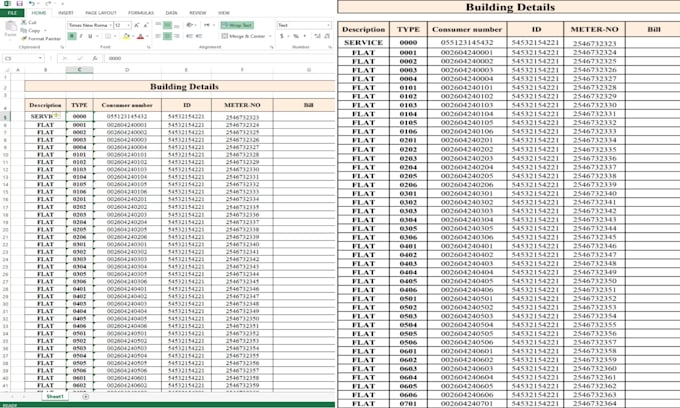Toggle bold formatting

72,36
